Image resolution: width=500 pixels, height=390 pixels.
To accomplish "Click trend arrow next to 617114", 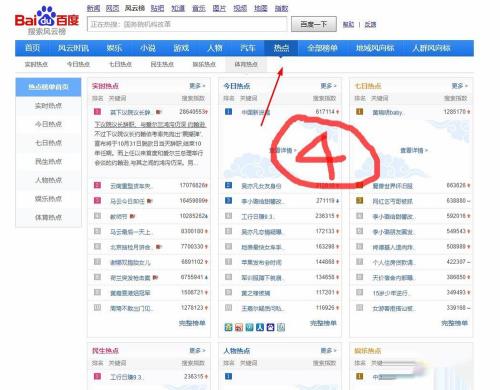I will pyautogui.click(x=337, y=112).
